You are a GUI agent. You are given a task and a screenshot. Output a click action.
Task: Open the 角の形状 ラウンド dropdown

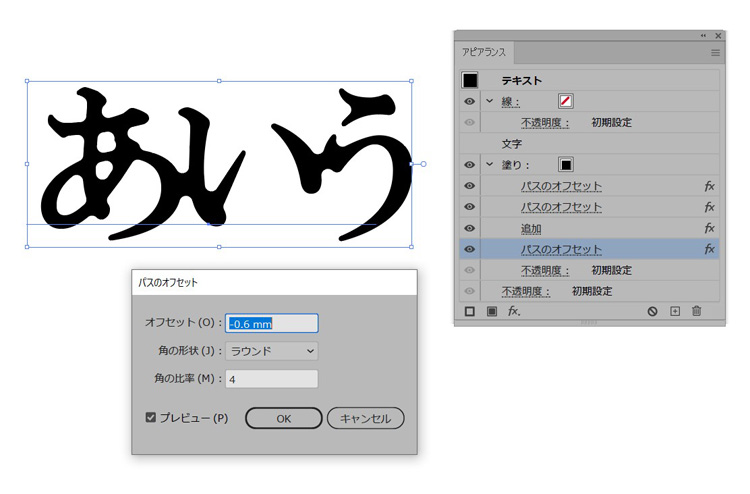point(272,351)
